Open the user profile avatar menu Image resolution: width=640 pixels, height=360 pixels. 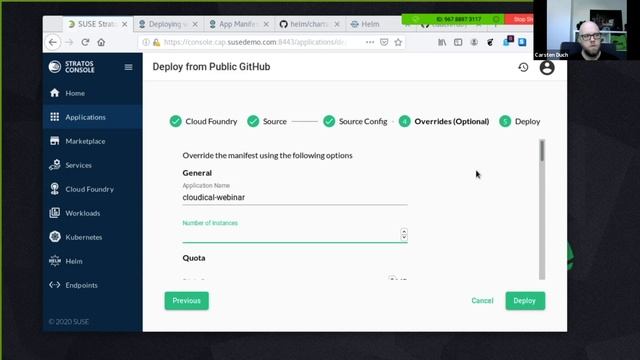pos(547,67)
